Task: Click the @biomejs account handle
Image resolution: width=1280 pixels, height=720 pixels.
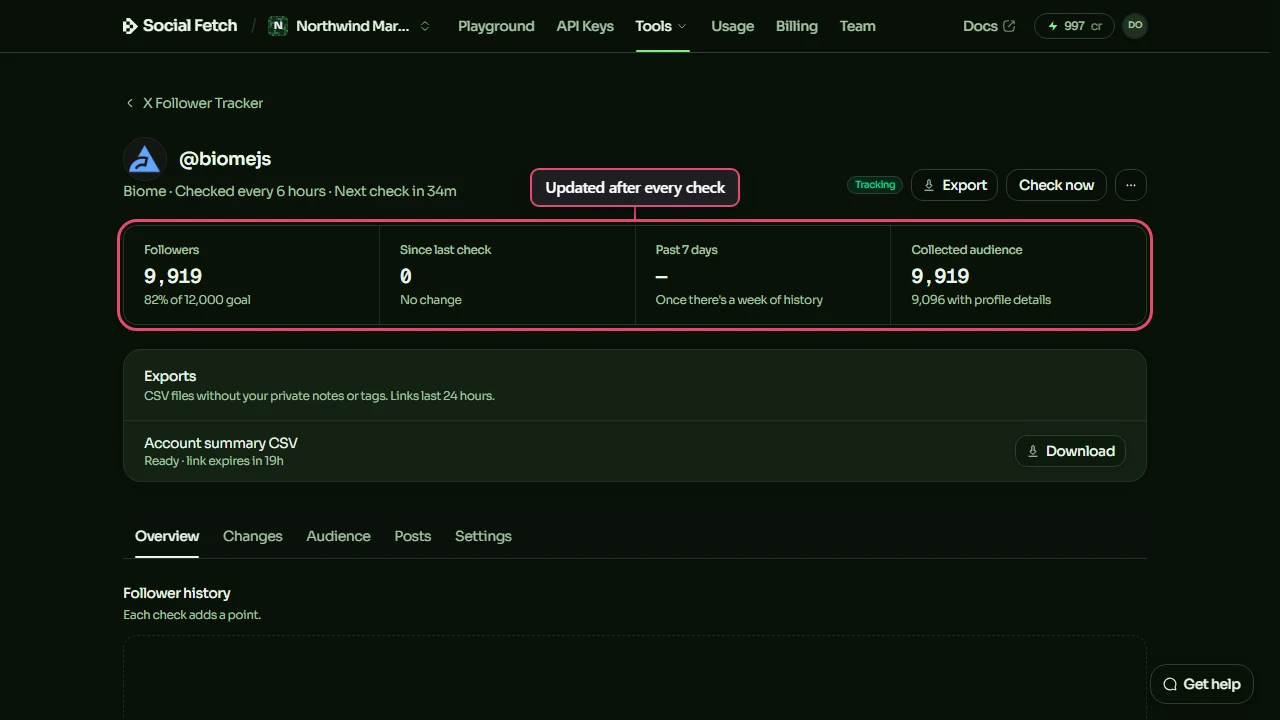Action: (225, 159)
